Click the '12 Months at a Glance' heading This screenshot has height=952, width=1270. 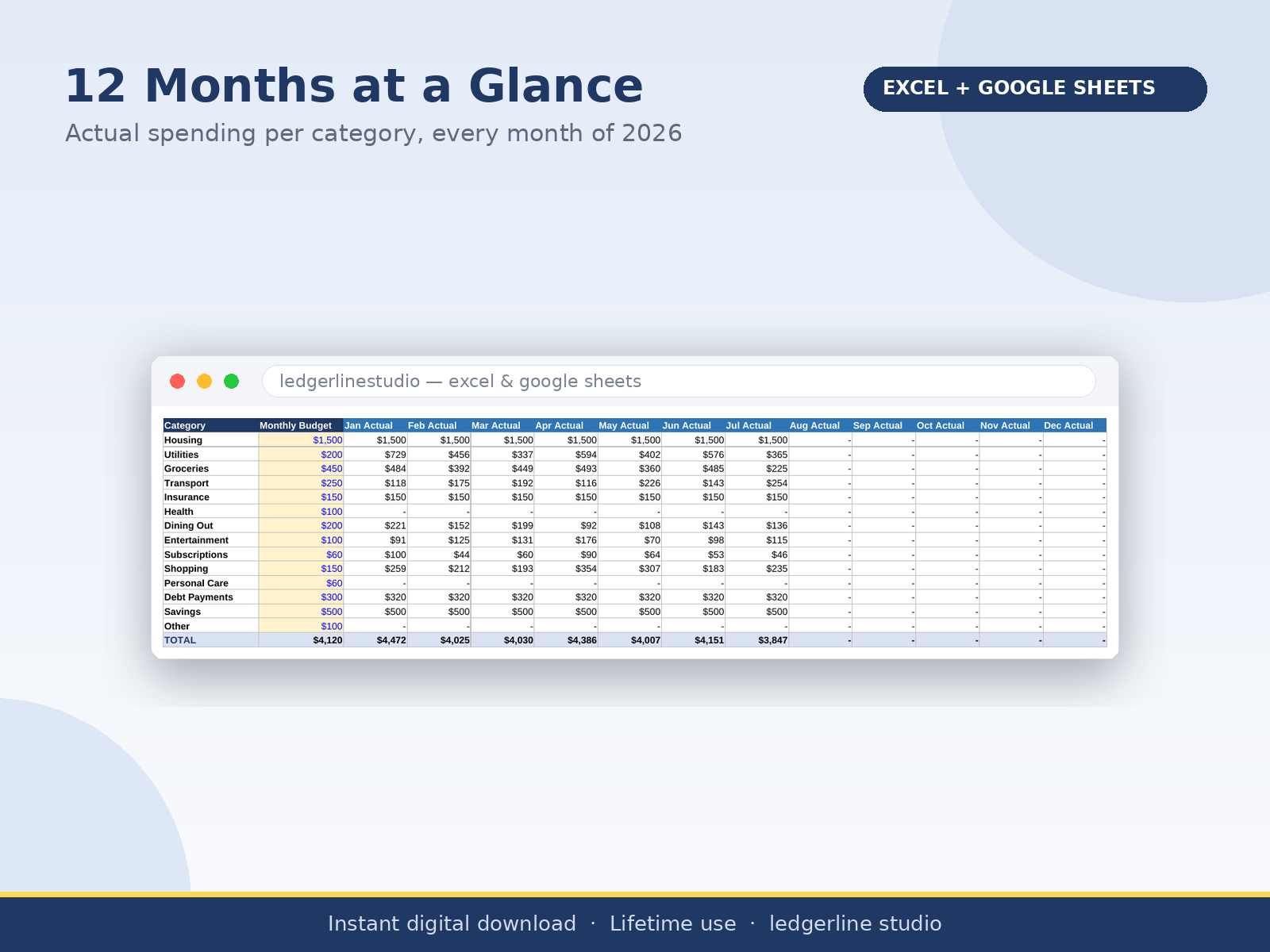coord(354,86)
